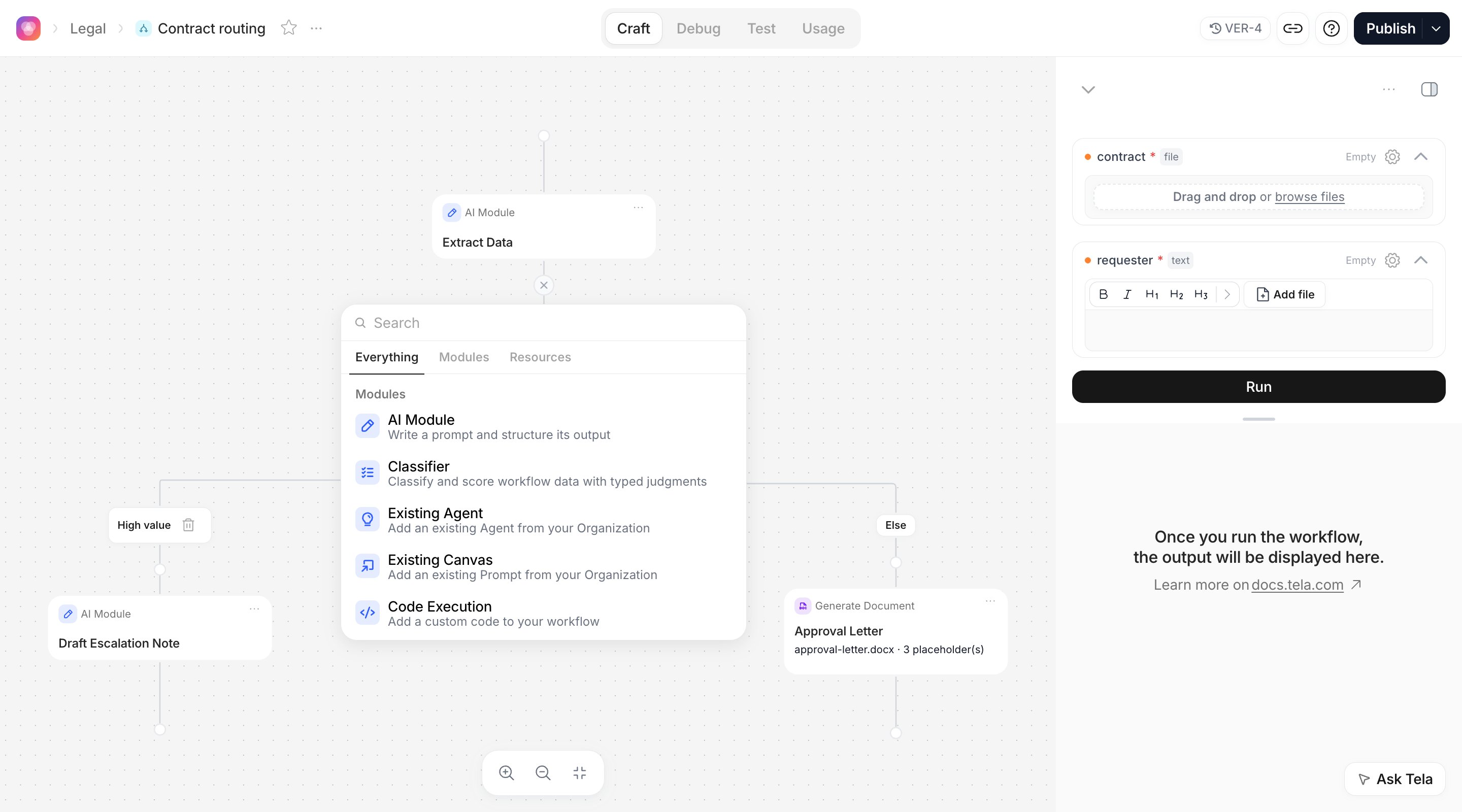This screenshot has width=1462, height=812.
Task: Add a Classifier module
Action: (x=544, y=472)
